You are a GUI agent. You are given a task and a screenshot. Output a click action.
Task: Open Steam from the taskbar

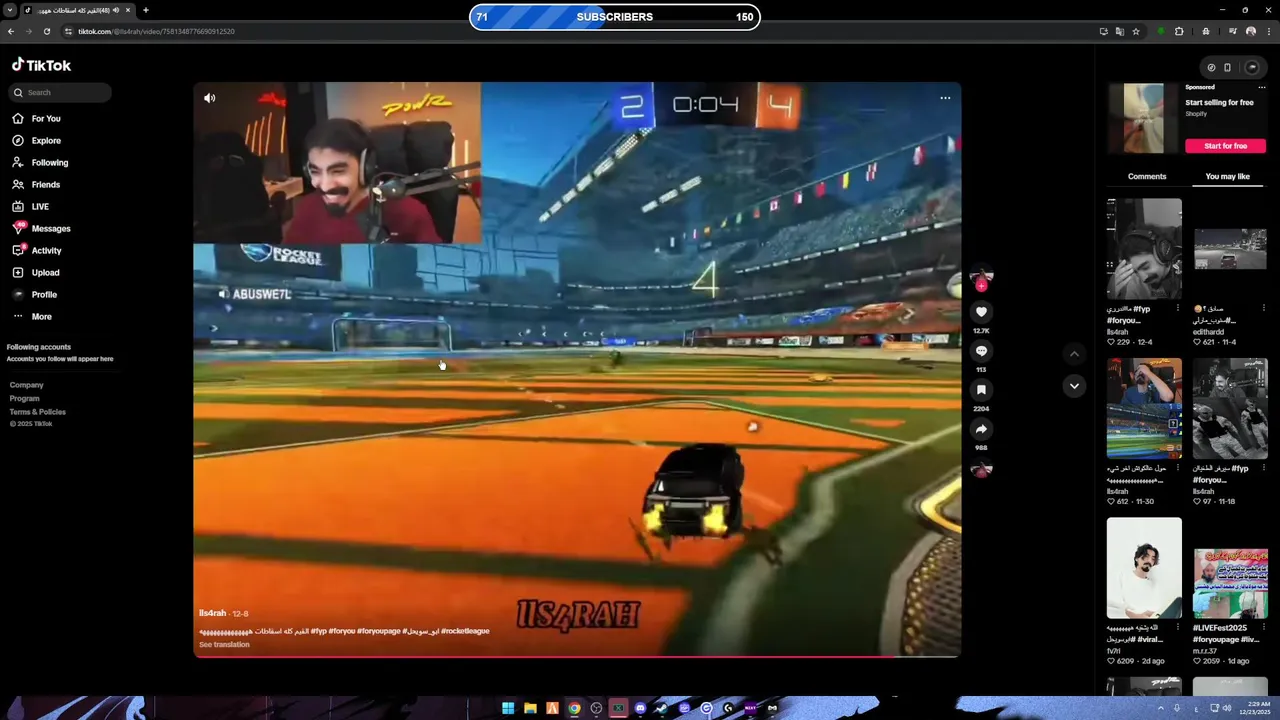pyautogui.click(x=662, y=708)
